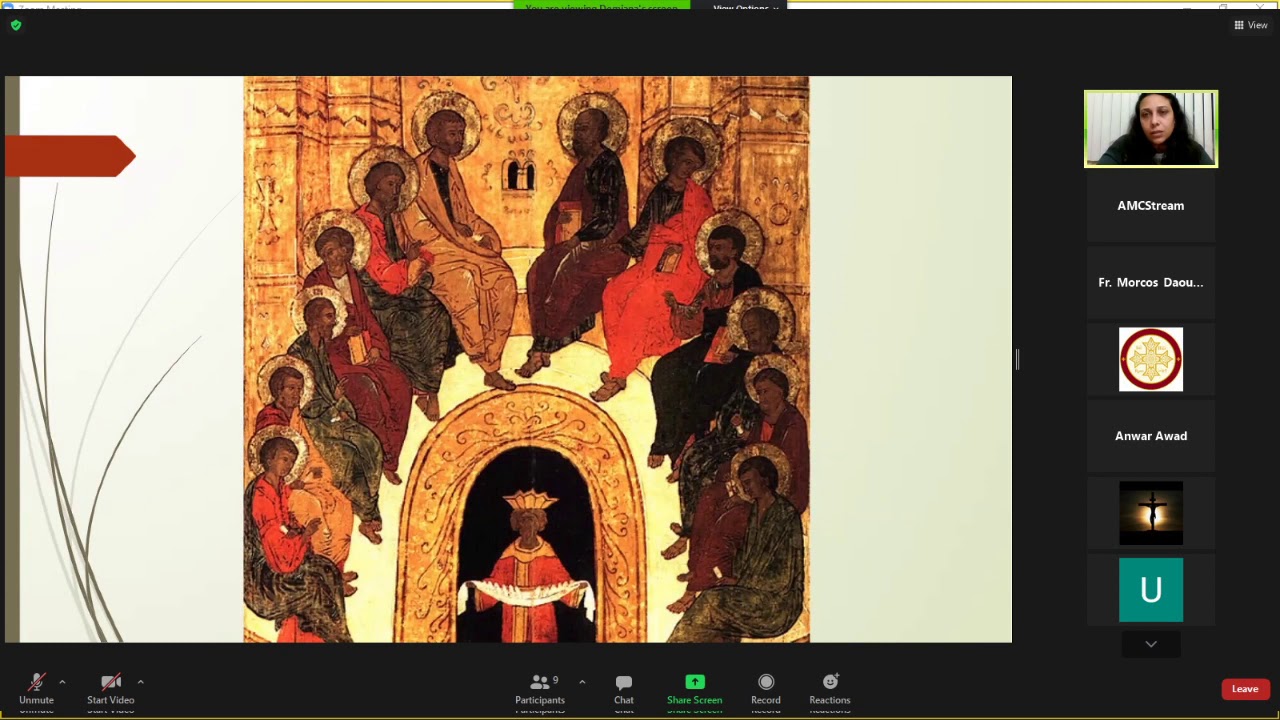The width and height of the screenshot is (1280, 720).
Task: Start the video camera
Action: 110,689
